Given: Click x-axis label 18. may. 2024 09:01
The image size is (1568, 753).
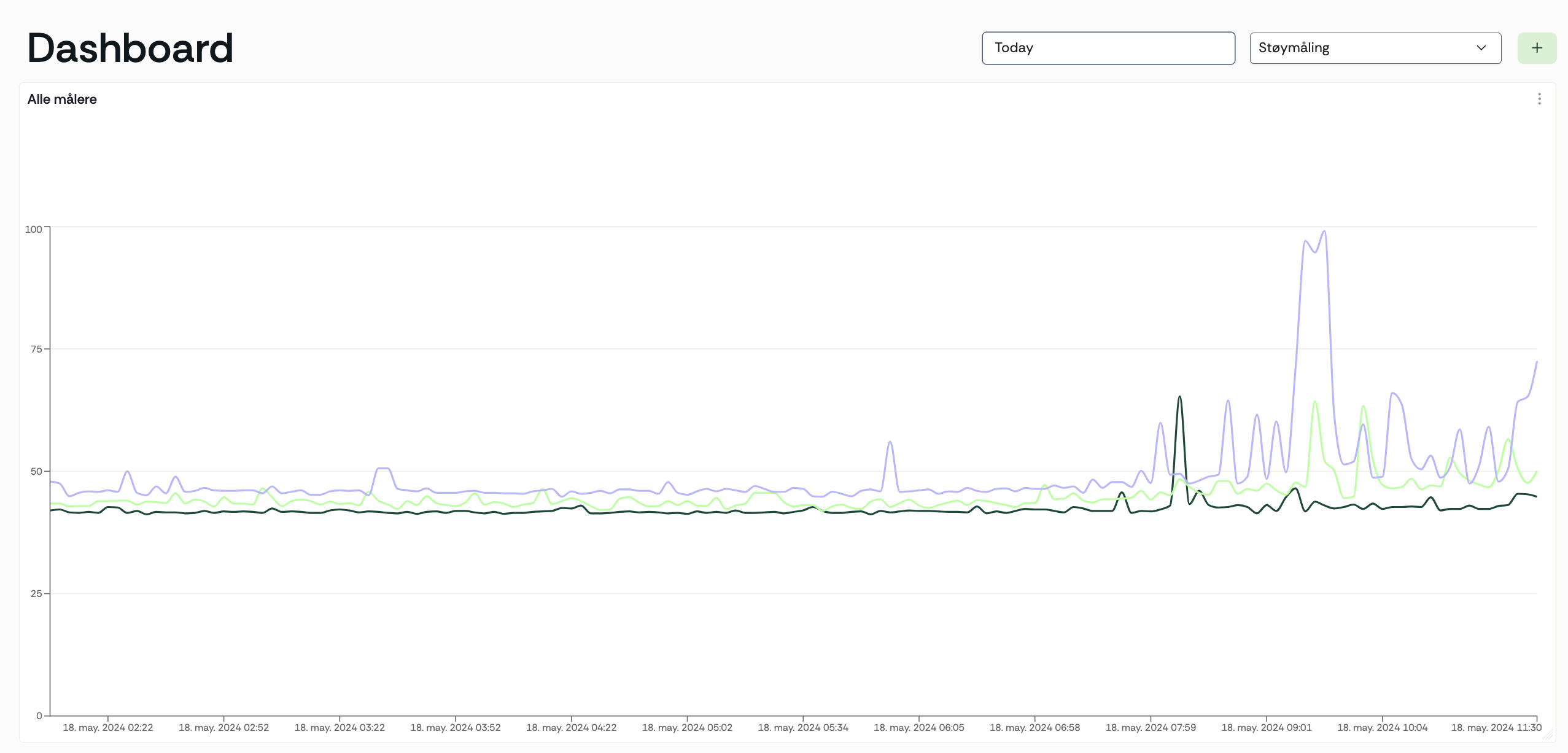Looking at the screenshot, I should [1267, 728].
